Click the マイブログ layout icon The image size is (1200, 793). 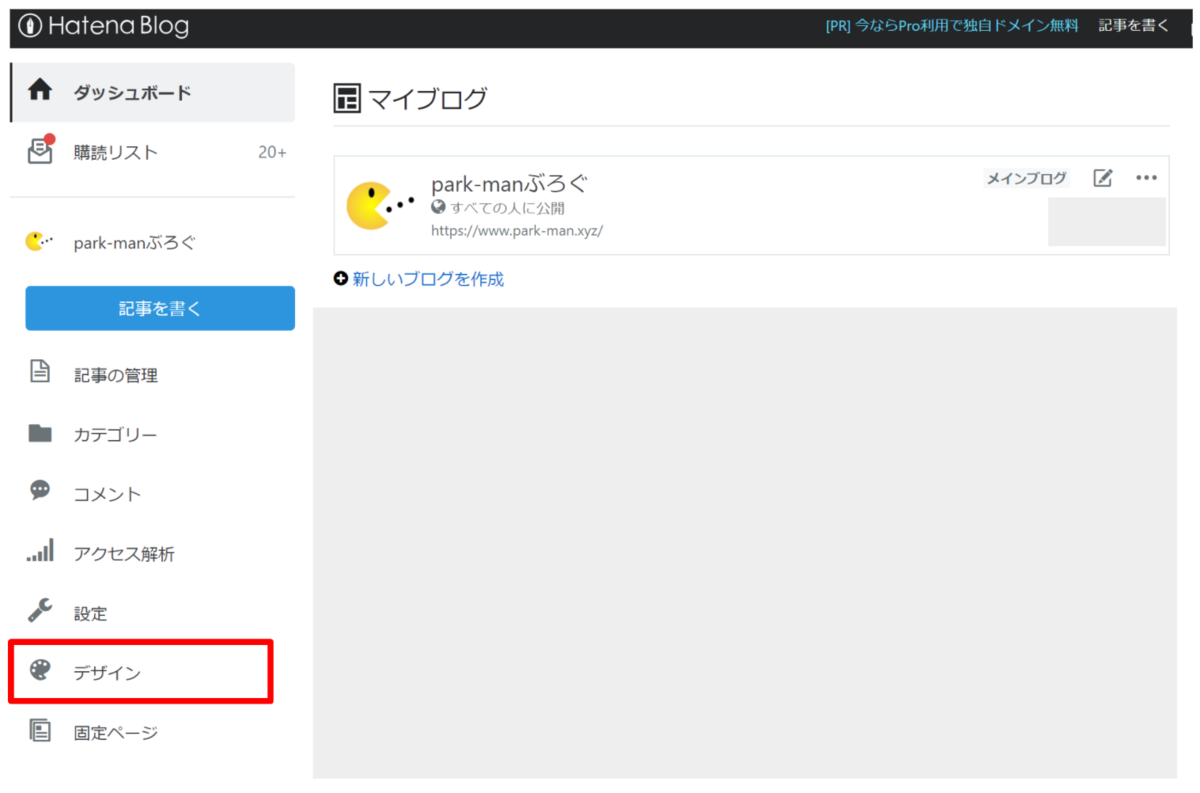pos(347,99)
